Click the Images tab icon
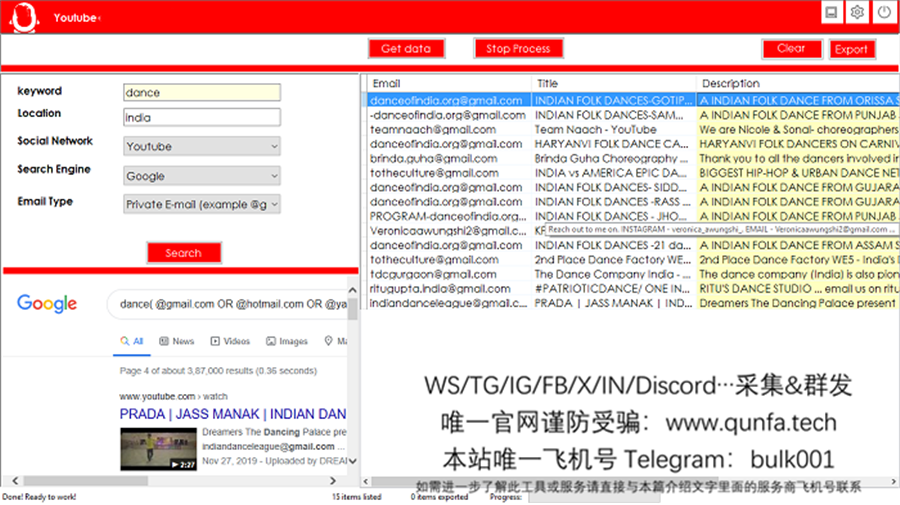Image resolution: width=900 pixels, height=505 pixels. tap(271, 341)
